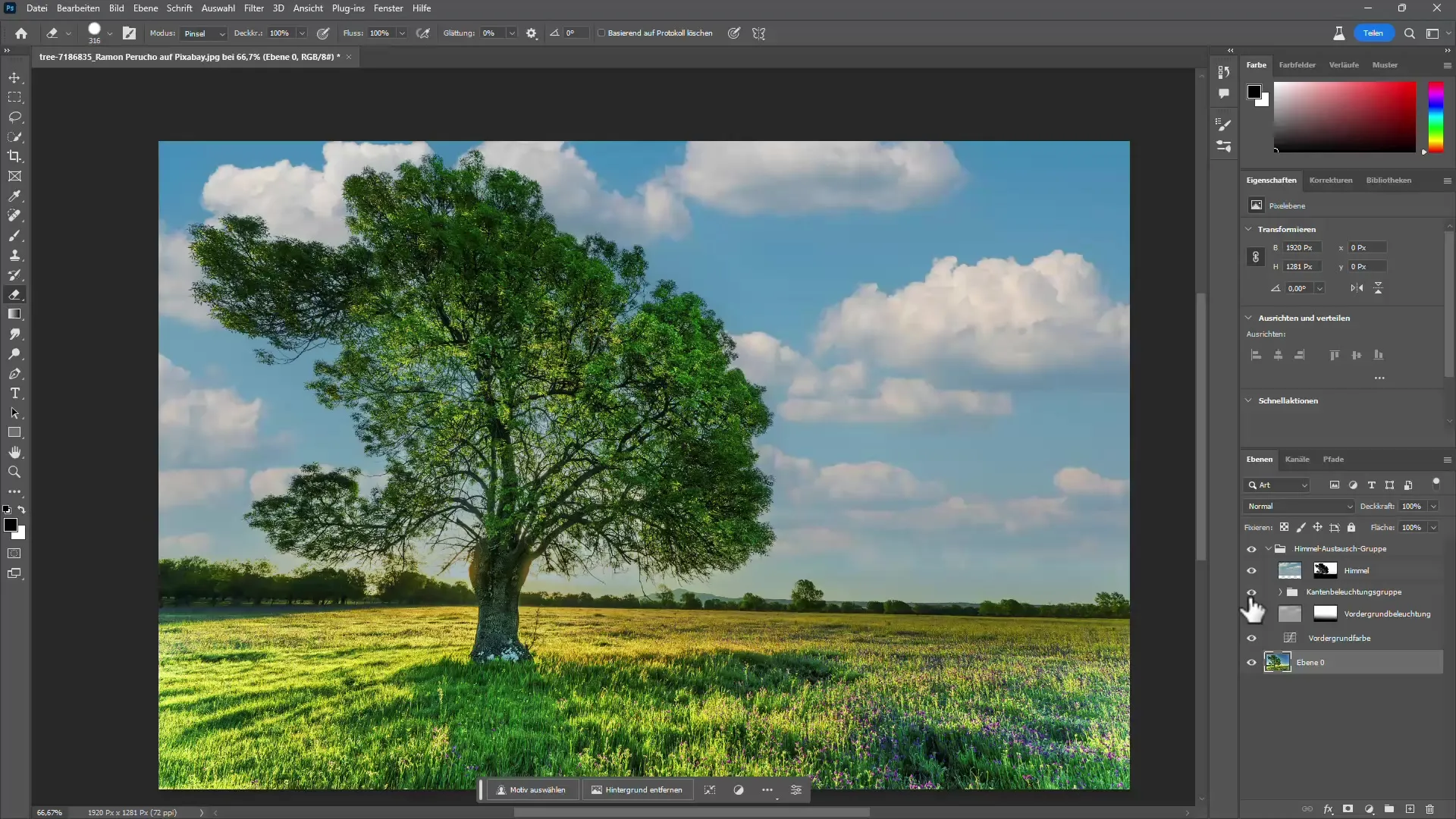Screen dimensions: 1456x819
Task: Click the Gradient tool icon
Action: coord(15,314)
